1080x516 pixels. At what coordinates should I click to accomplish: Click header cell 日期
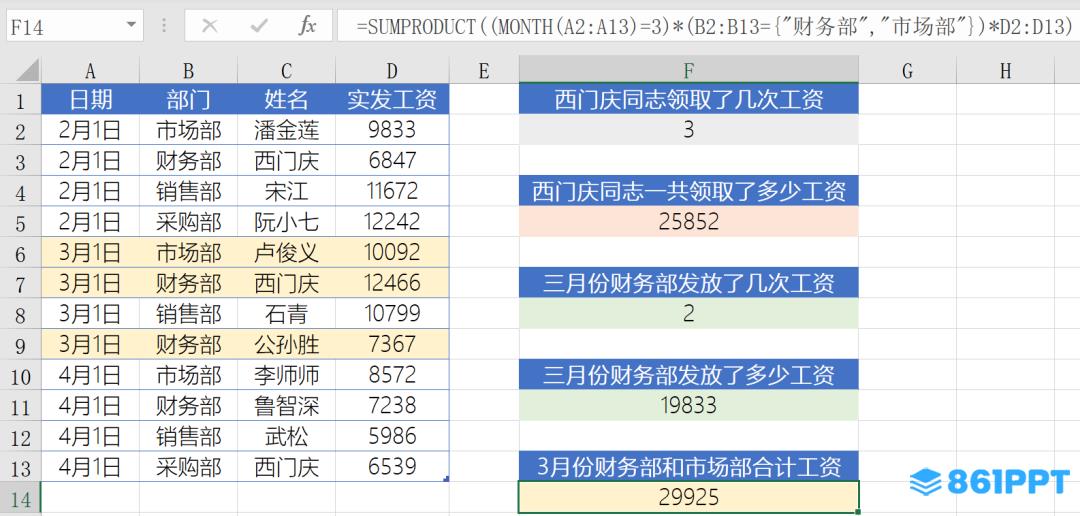(90, 100)
